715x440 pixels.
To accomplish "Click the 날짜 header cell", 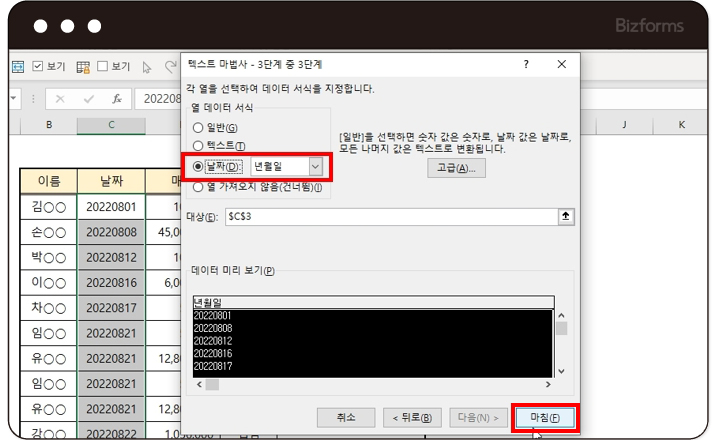I will coord(111,181).
